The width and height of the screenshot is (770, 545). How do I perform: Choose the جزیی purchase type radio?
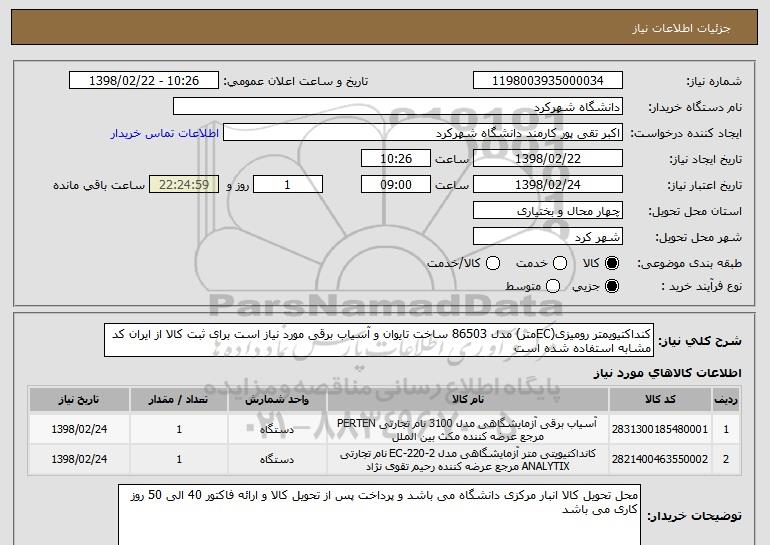[612, 286]
